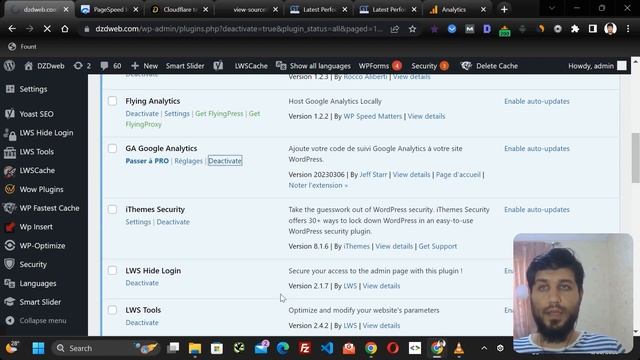Select Flying Analytics plugin checkbox
Image resolution: width=640 pixels, height=360 pixels.
point(112,101)
